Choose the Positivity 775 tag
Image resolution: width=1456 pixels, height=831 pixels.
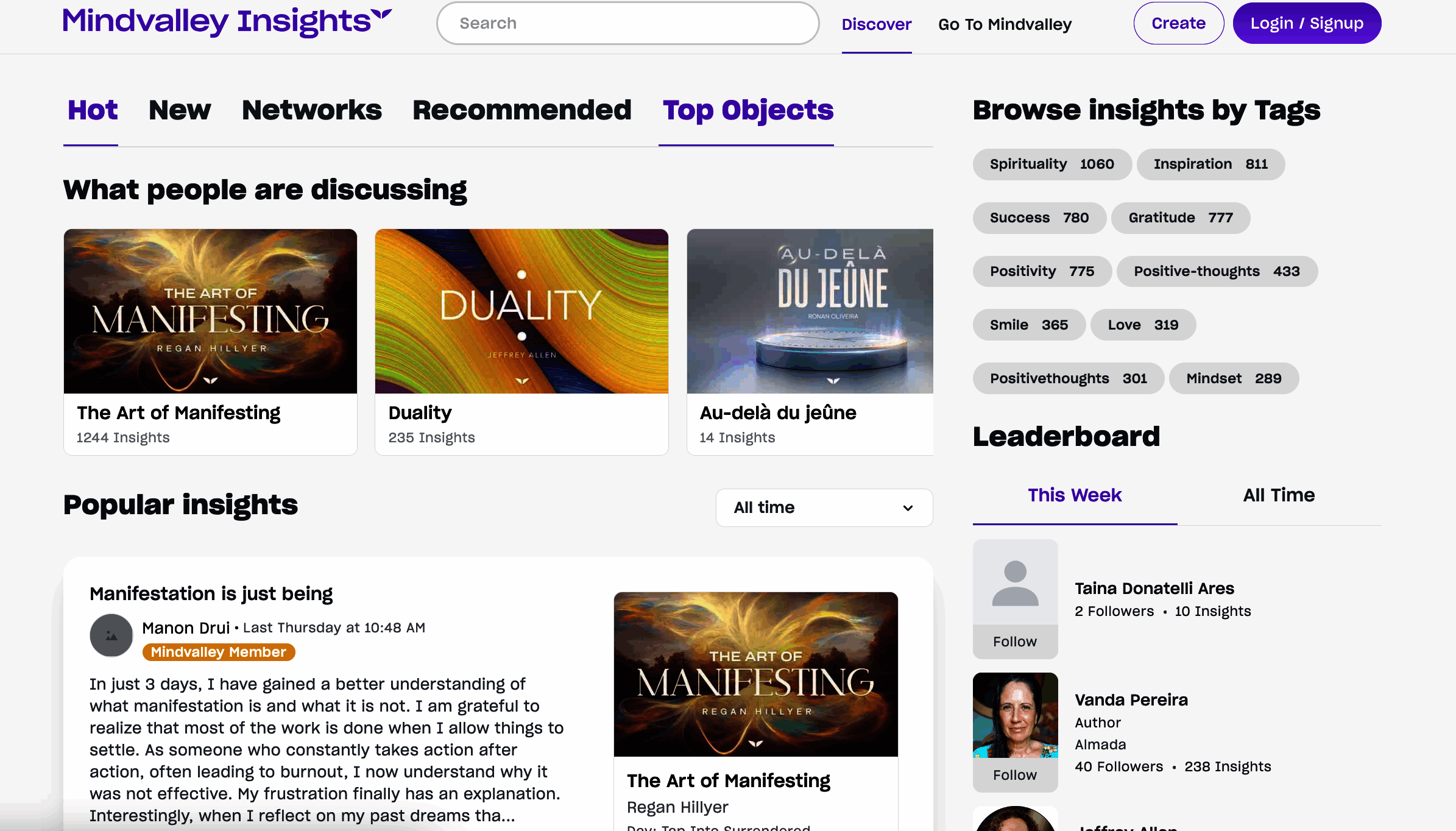tap(1042, 272)
